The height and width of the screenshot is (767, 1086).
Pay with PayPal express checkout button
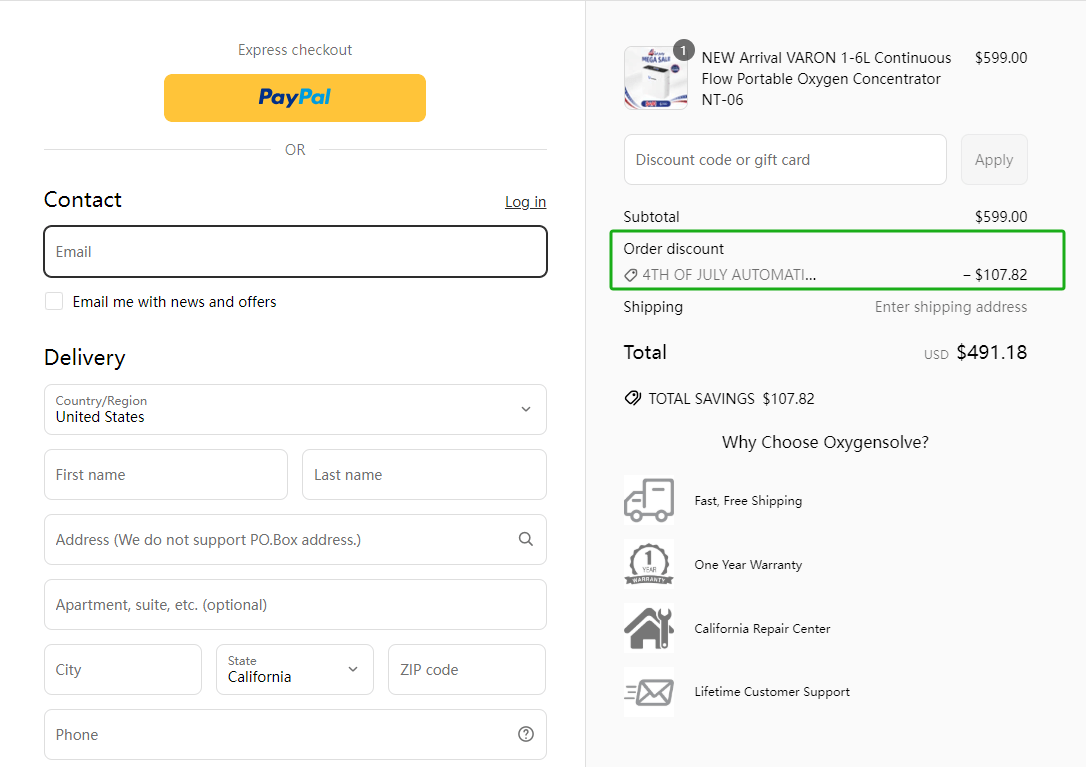point(295,98)
